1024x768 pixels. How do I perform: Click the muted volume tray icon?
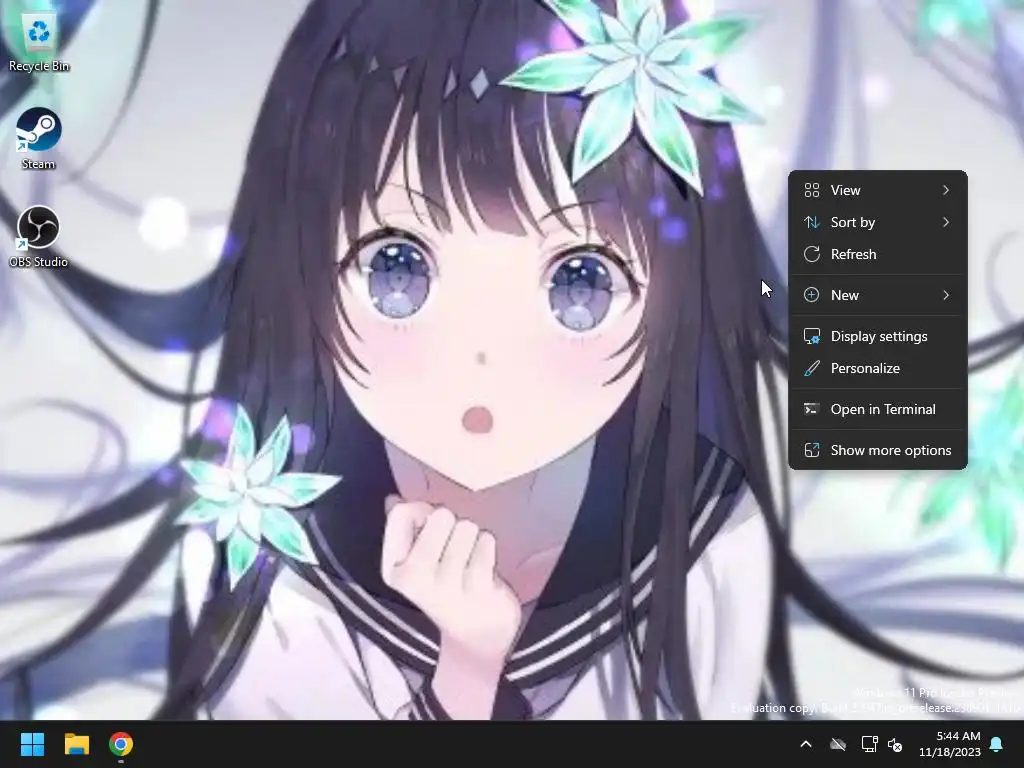pyautogui.click(x=895, y=744)
